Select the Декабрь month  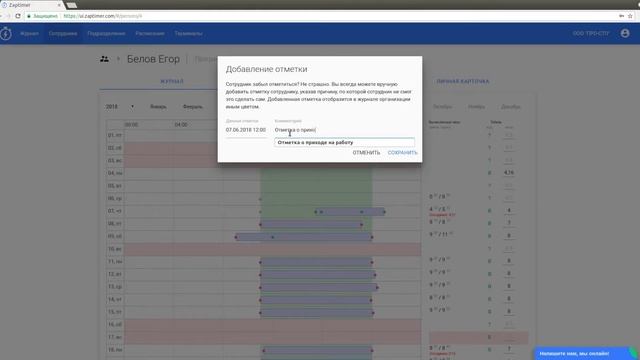(511, 107)
